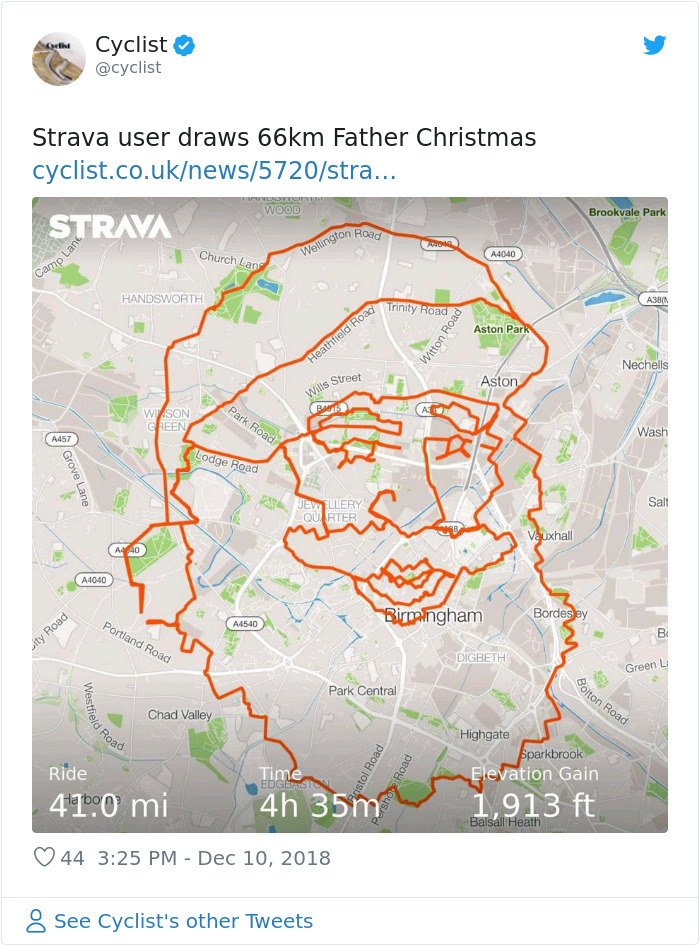Click the verified blue checkmark badge
Viewport: 700px width, 946px height.
tap(186, 44)
